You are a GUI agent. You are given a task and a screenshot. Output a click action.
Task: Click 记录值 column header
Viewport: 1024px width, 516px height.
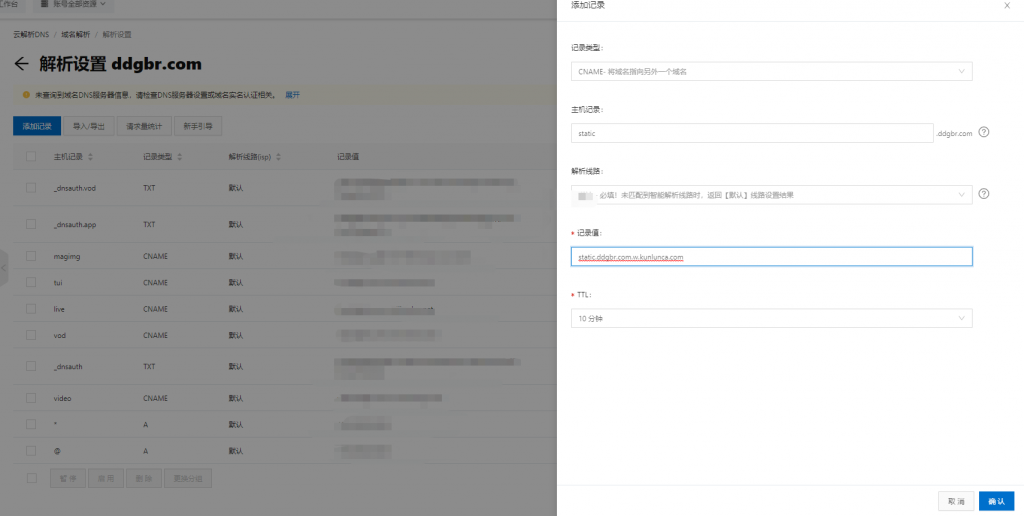point(348,157)
